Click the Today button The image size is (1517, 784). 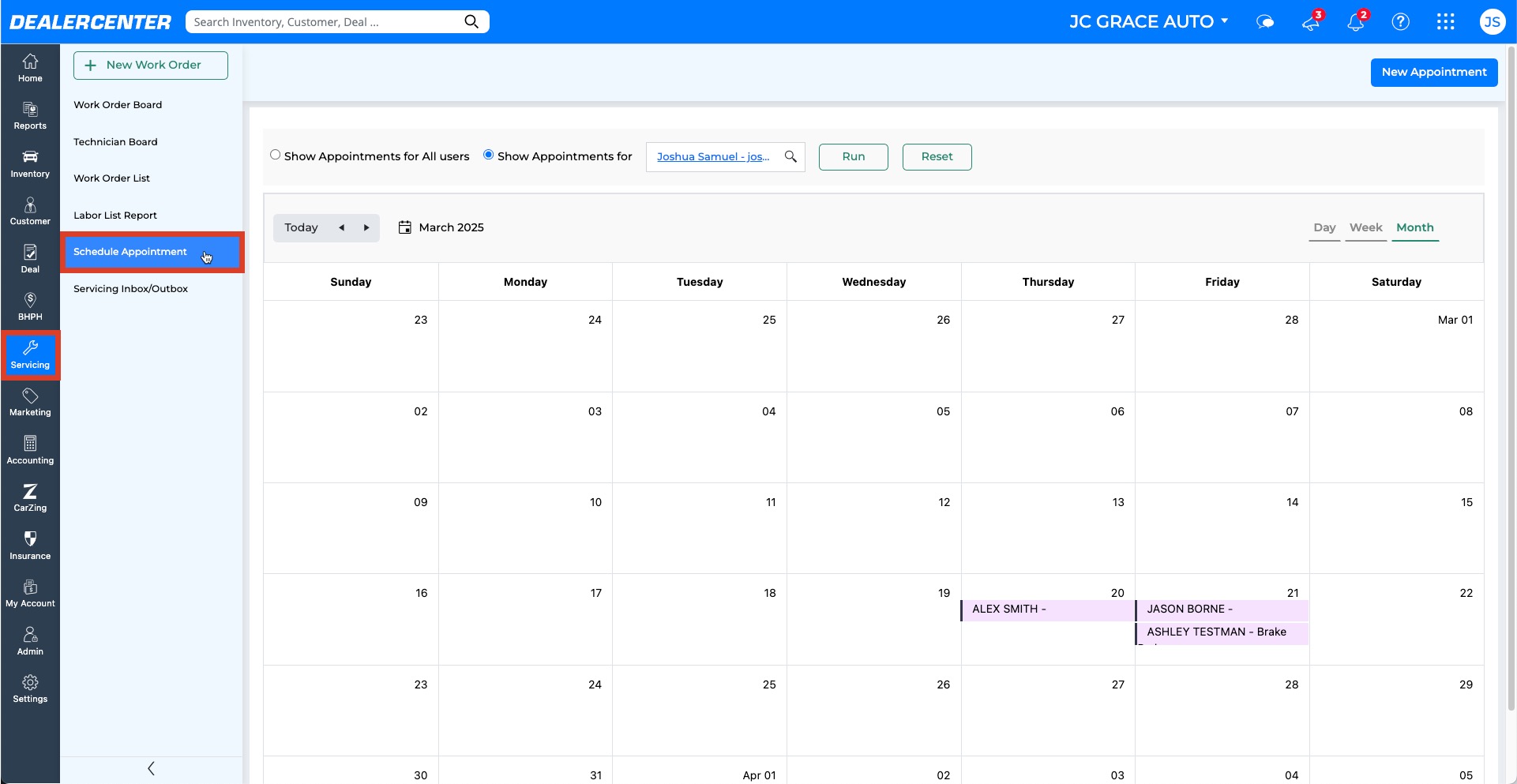[x=301, y=227]
